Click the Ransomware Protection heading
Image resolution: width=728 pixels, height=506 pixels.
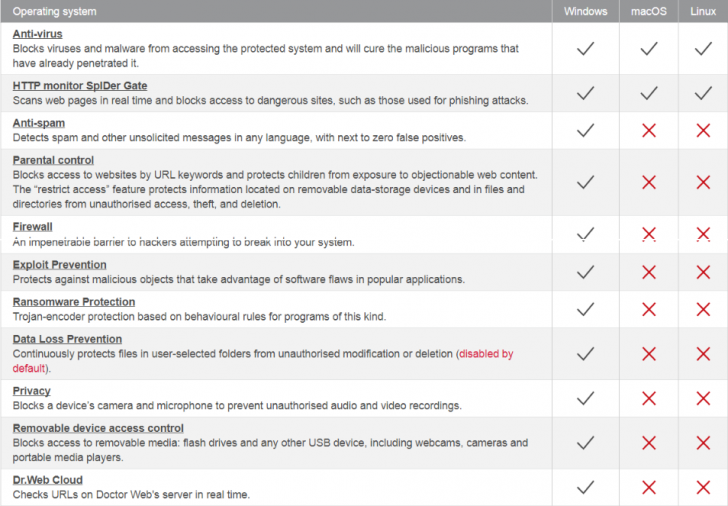(x=74, y=302)
